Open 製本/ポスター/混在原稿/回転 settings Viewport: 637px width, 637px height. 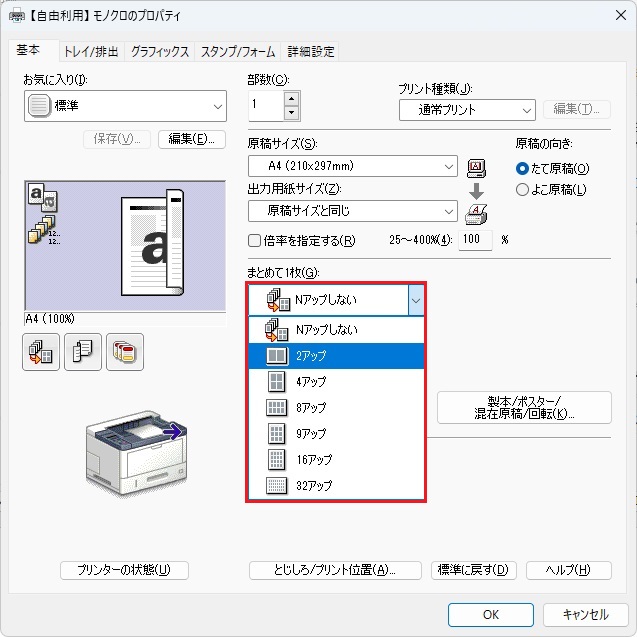(524, 407)
